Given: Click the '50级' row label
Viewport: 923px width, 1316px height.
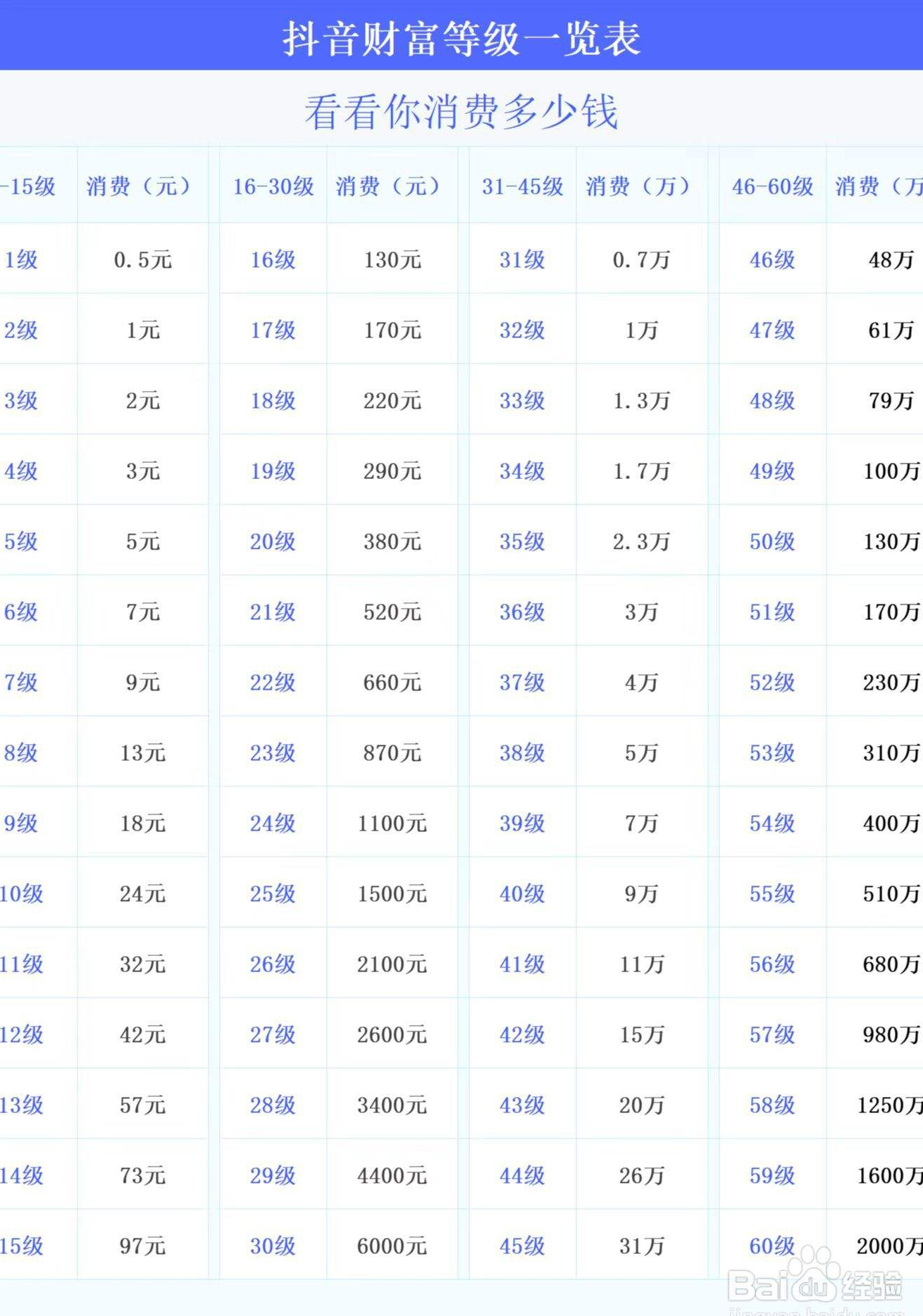Looking at the screenshot, I should point(772,542).
